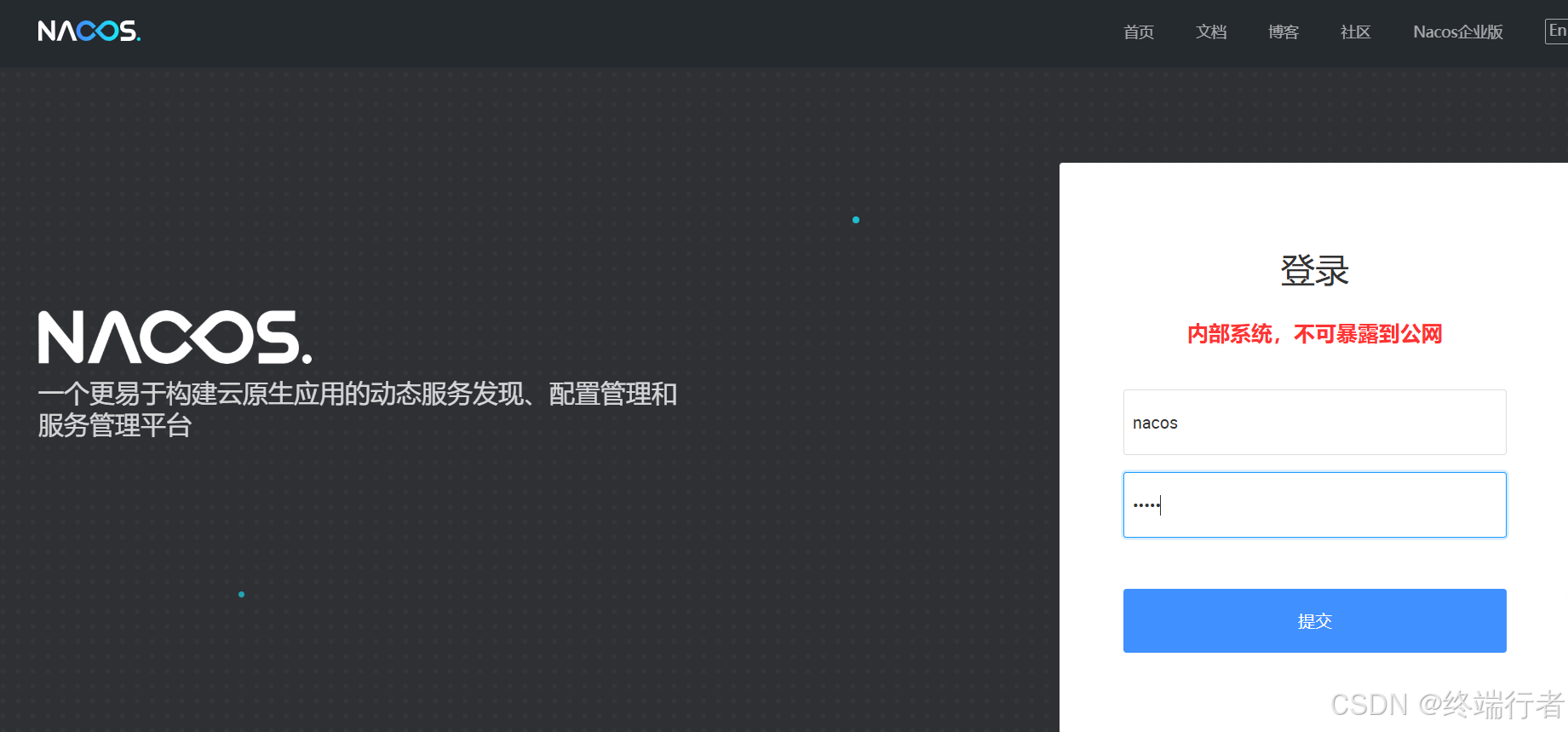Click the 登录 heading text
Image resolution: width=1568 pixels, height=732 pixels.
1314,271
